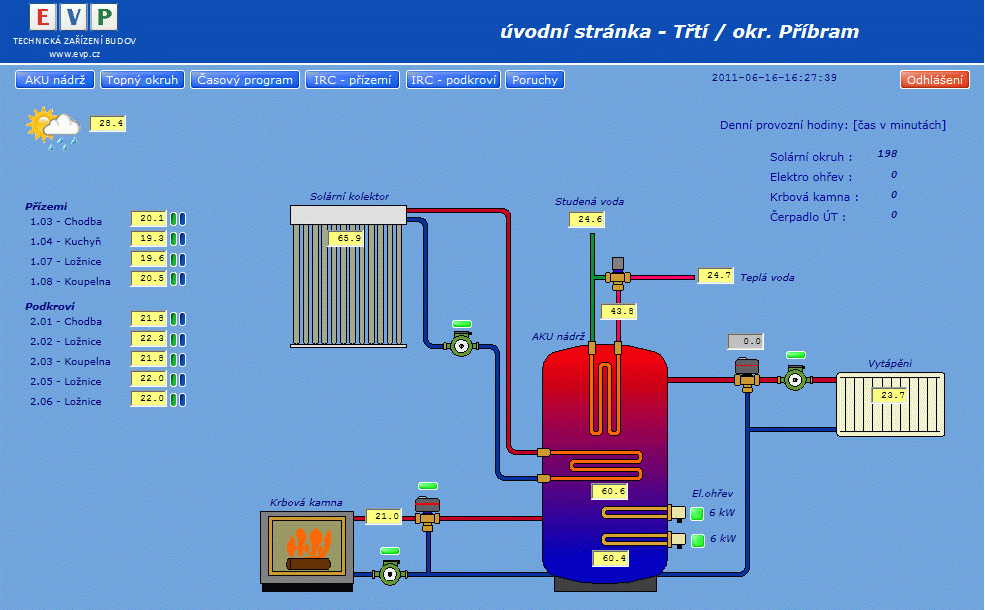Click the mixing valve above the AKU tank

coord(618,274)
